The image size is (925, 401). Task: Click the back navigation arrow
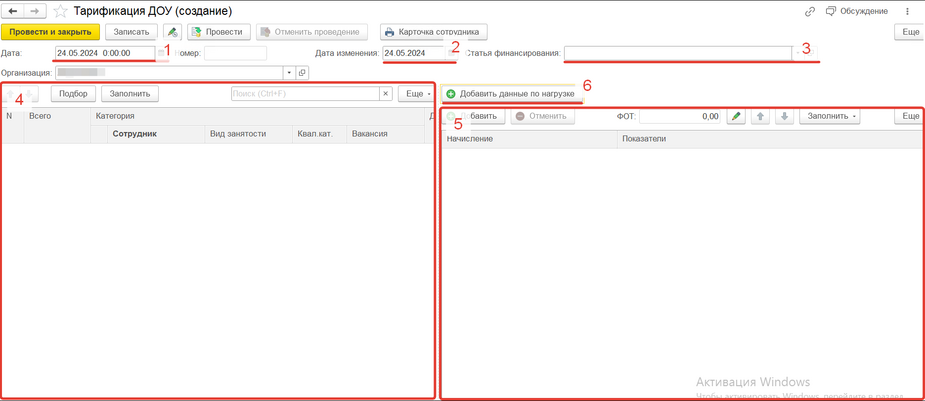click(14, 11)
